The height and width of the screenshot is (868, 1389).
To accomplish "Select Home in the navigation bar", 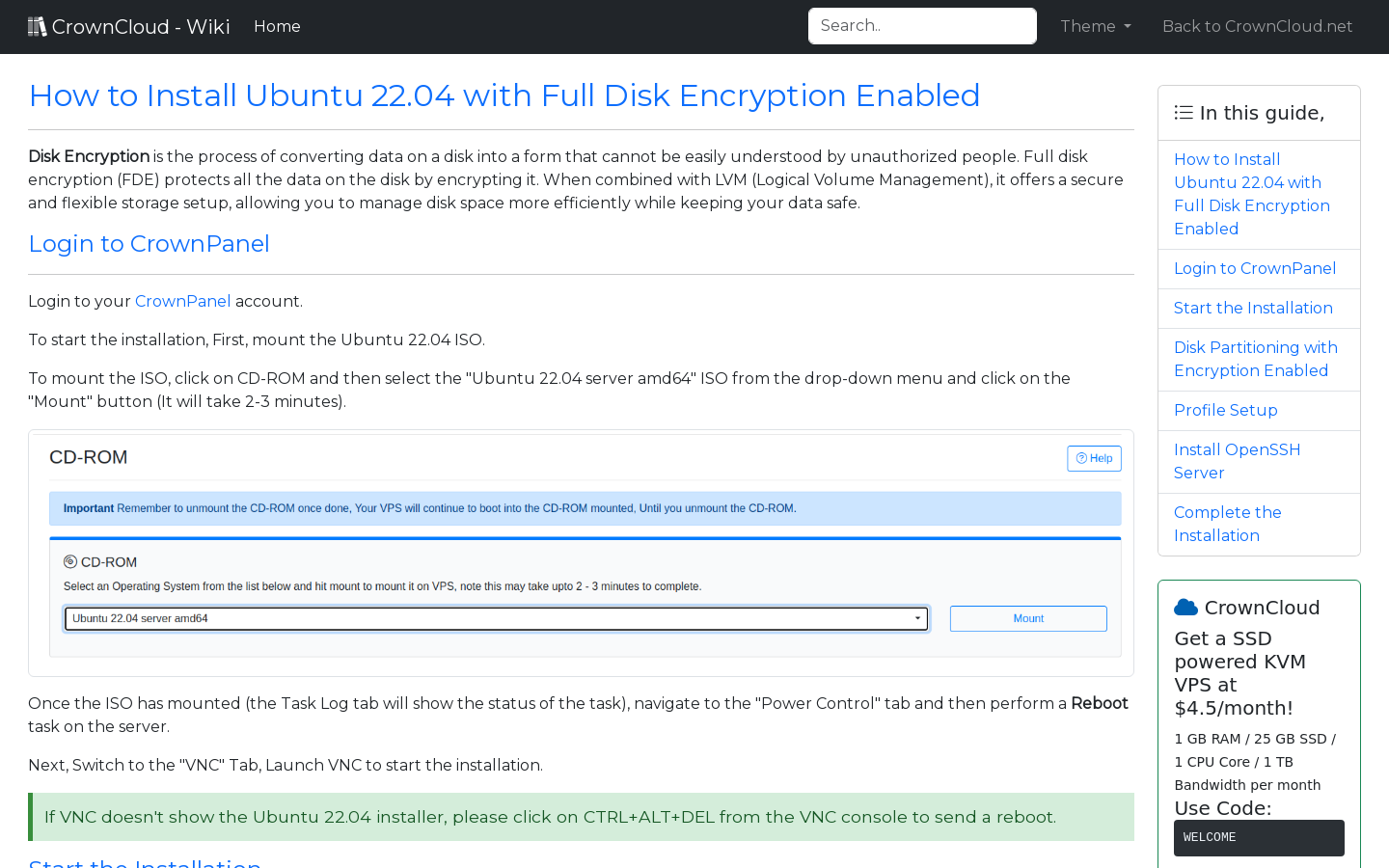I will coord(277,26).
